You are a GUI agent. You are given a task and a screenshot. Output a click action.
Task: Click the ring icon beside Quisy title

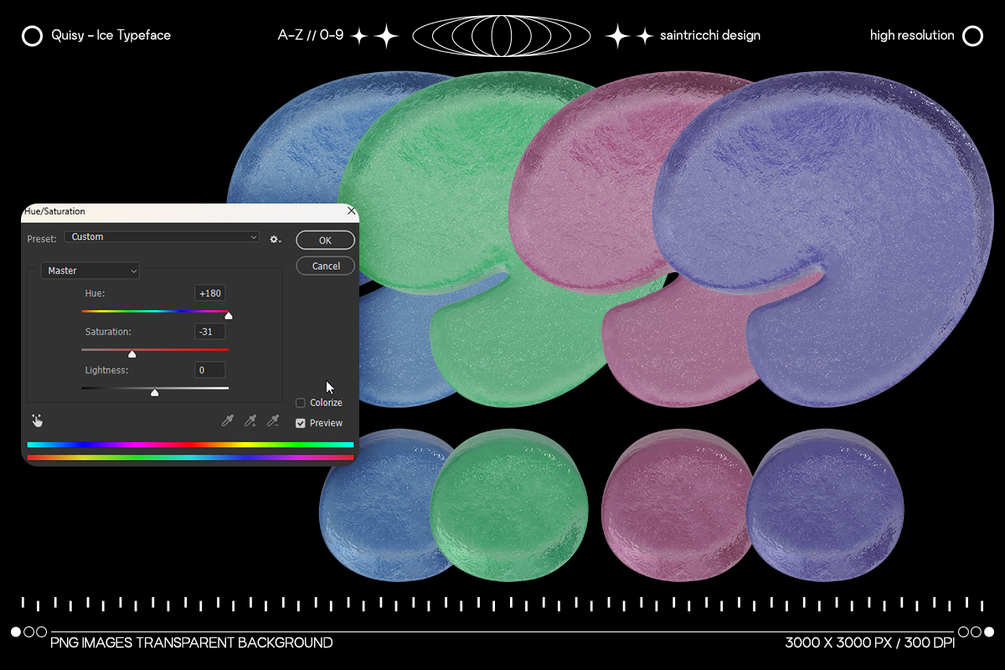coord(32,36)
